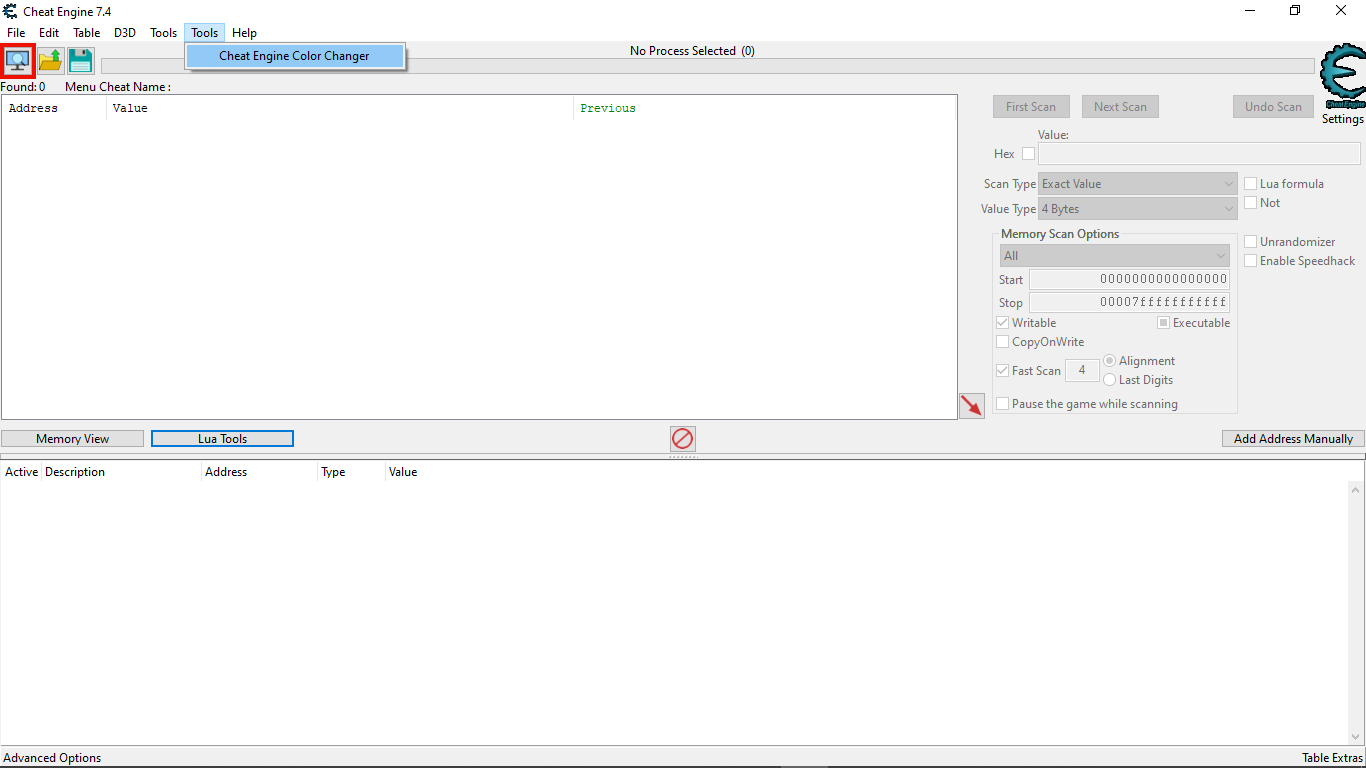1366x768 pixels.
Task: Expand the memory region 'All' dropdown
Action: [x=1115, y=256]
